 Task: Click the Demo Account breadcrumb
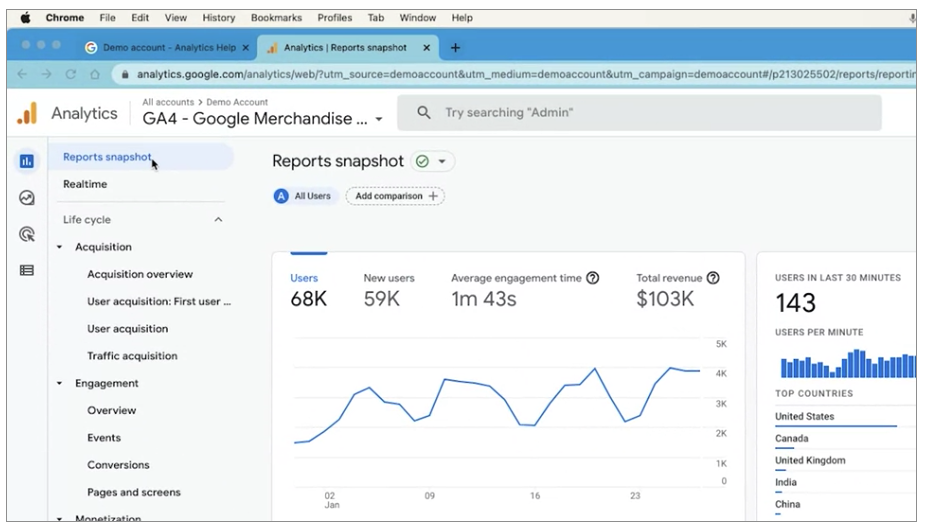point(237,102)
